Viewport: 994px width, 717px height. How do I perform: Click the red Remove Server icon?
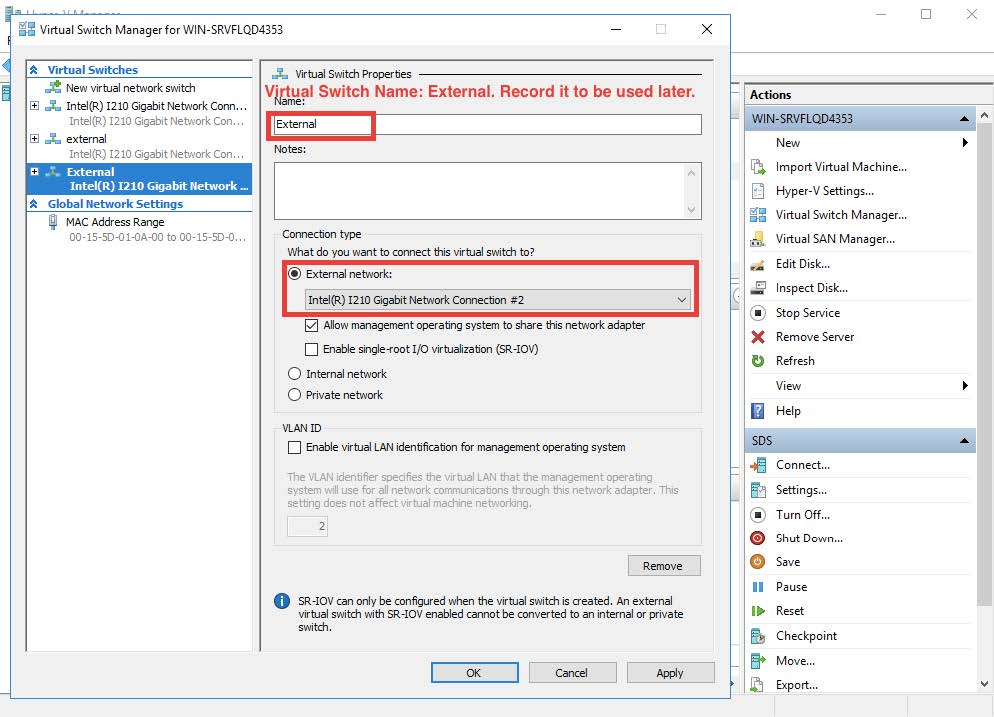758,337
